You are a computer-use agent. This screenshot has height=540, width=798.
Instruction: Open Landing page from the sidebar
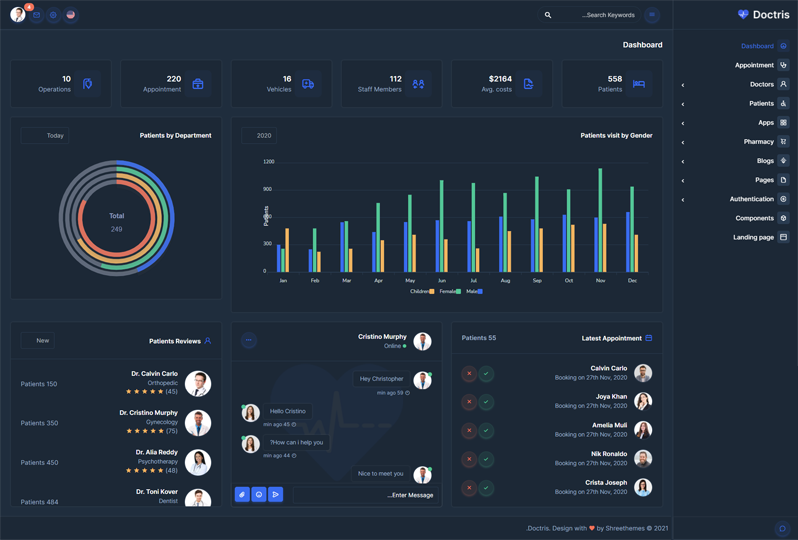click(x=753, y=237)
